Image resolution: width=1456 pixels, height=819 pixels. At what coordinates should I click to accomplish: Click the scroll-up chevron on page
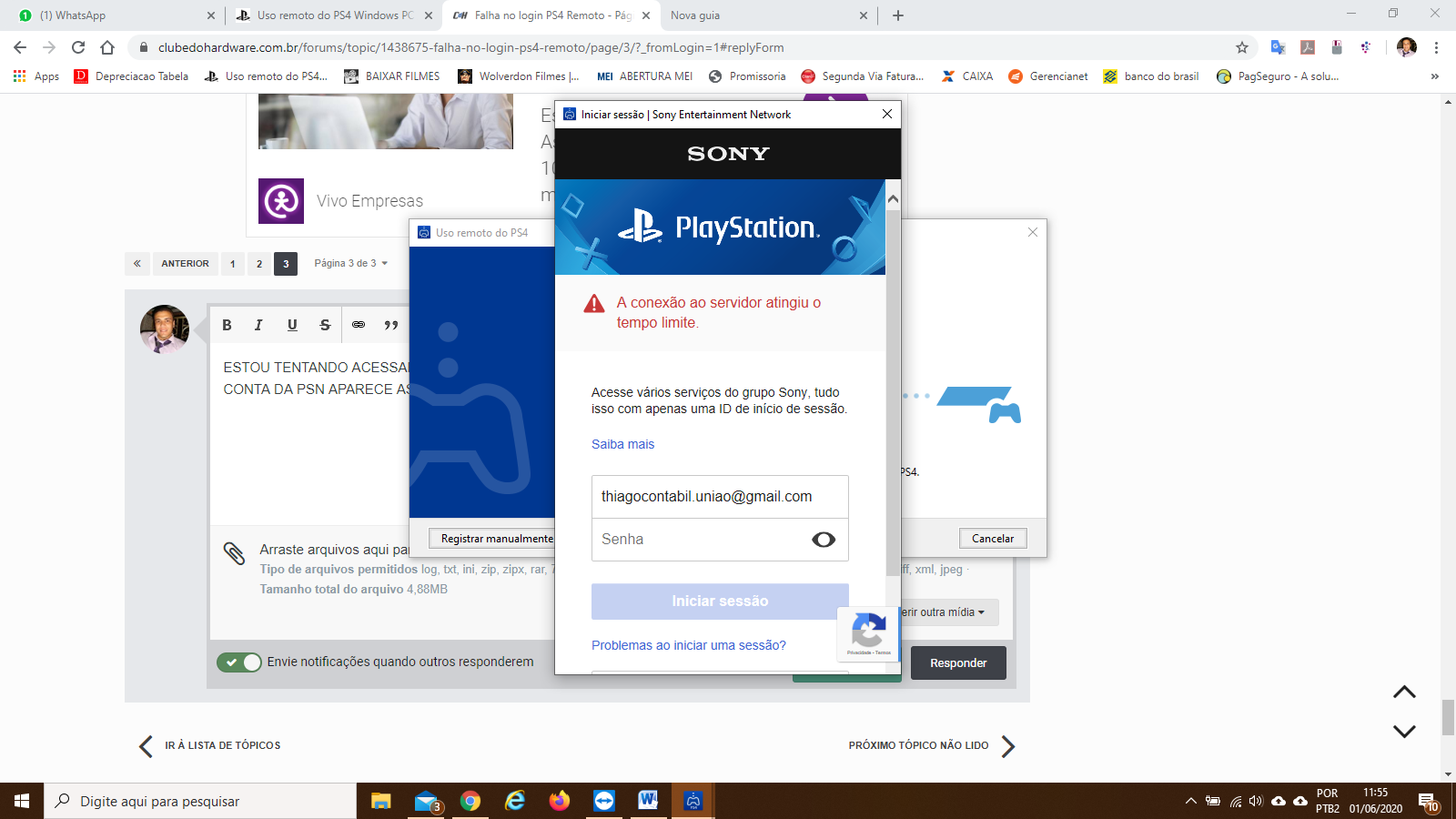point(1404,693)
